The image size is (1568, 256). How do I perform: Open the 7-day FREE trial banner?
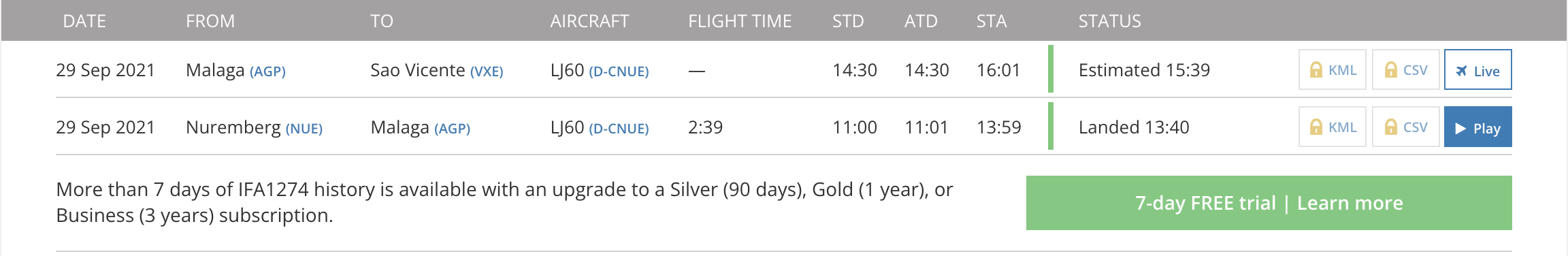[1269, 203]
